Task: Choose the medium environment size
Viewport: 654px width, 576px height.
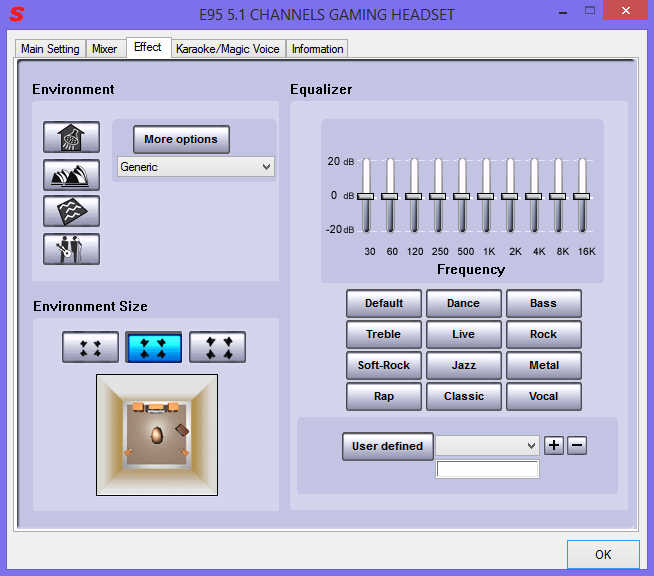Action: coord(154,347)
